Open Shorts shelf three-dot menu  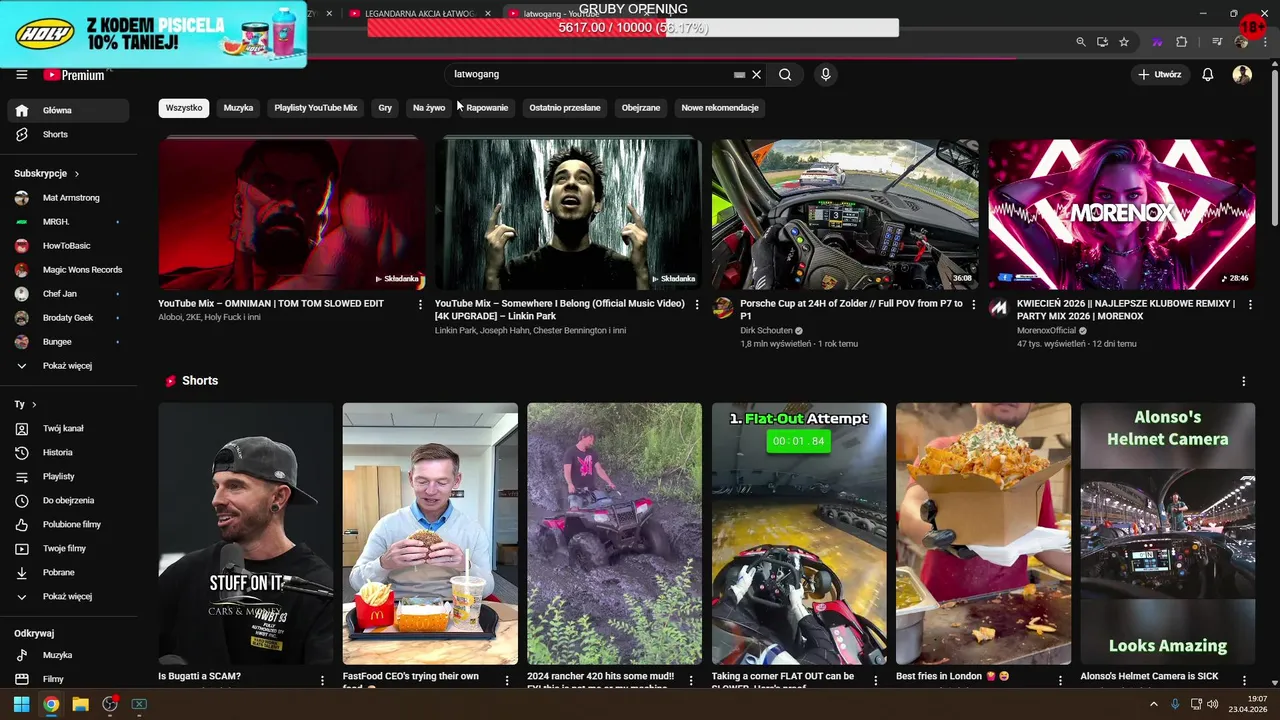click(1244, 381)
